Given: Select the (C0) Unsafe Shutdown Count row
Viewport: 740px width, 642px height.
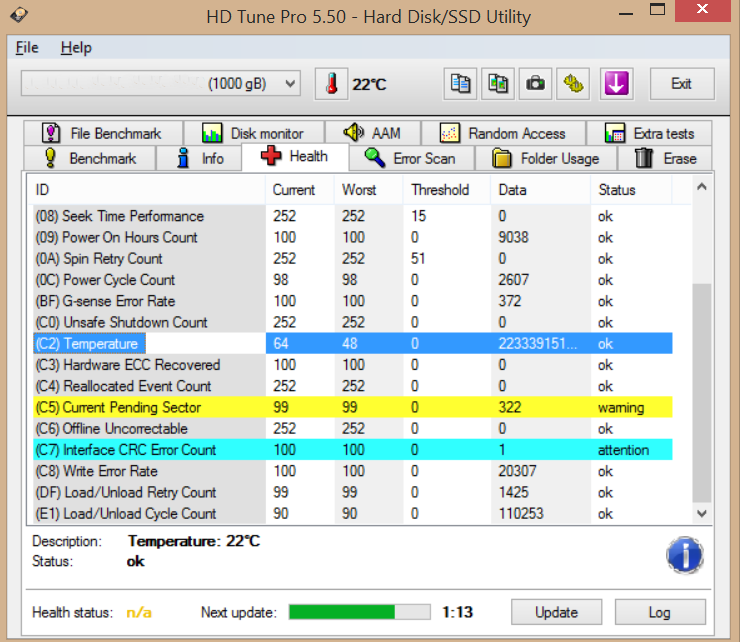Looking at the screenshot, I should (x=353, y=322).
